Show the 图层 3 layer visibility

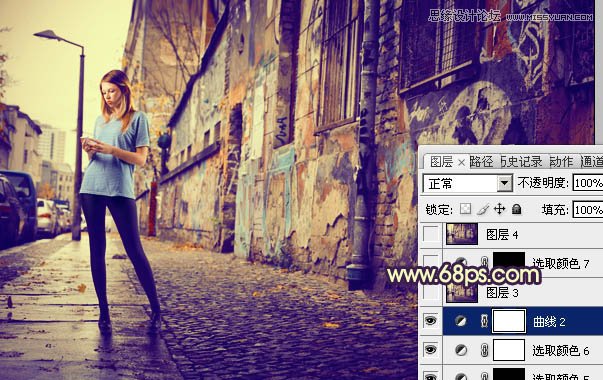430,292
